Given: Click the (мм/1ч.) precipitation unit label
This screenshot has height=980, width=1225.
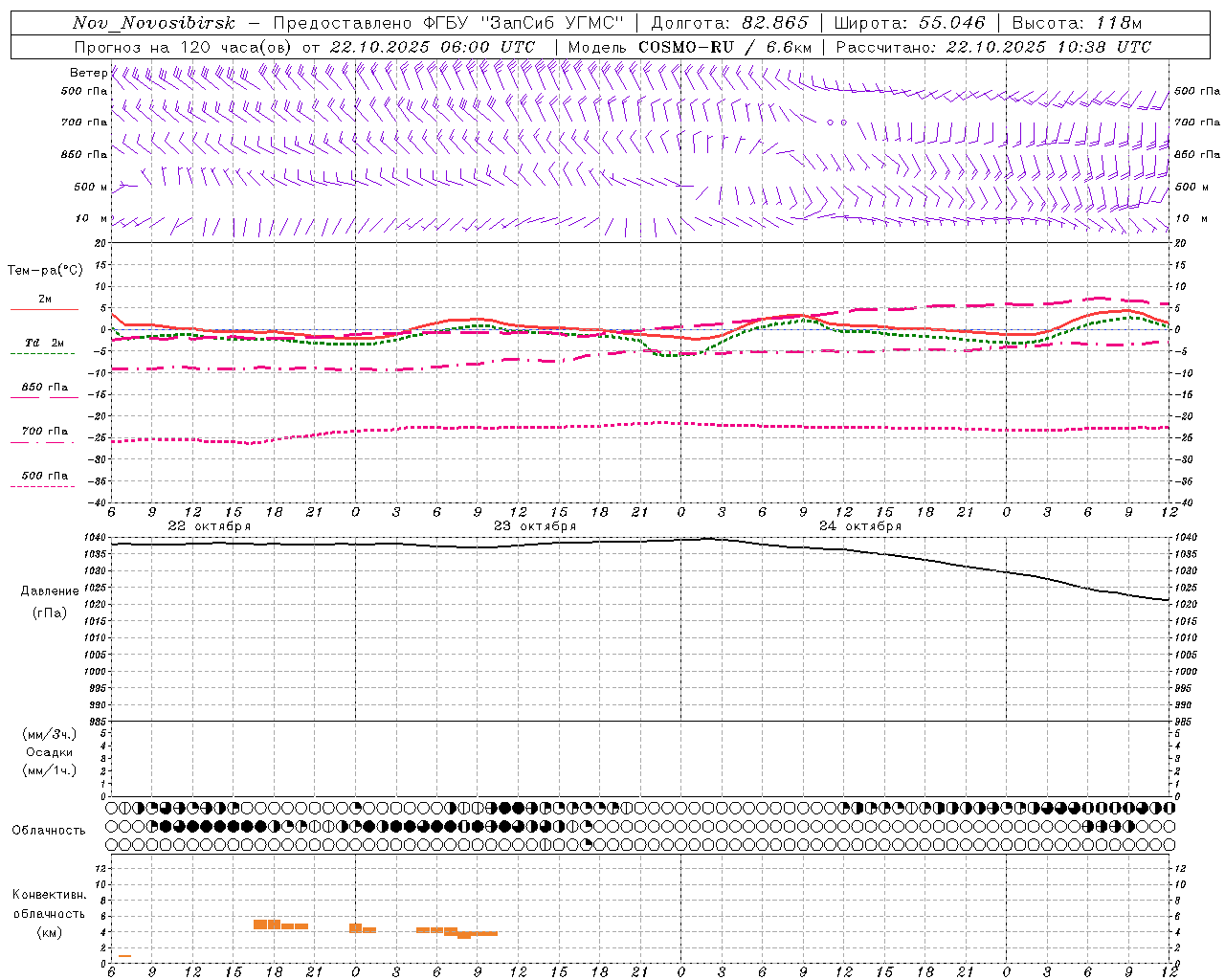Looking at the screenshot, I should (49, 770).
